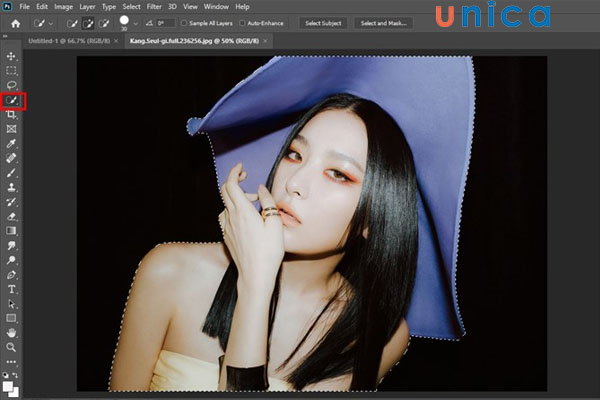Swap foreground and background colors
This screenshot has height=400, width=600.
pos(15,375)
